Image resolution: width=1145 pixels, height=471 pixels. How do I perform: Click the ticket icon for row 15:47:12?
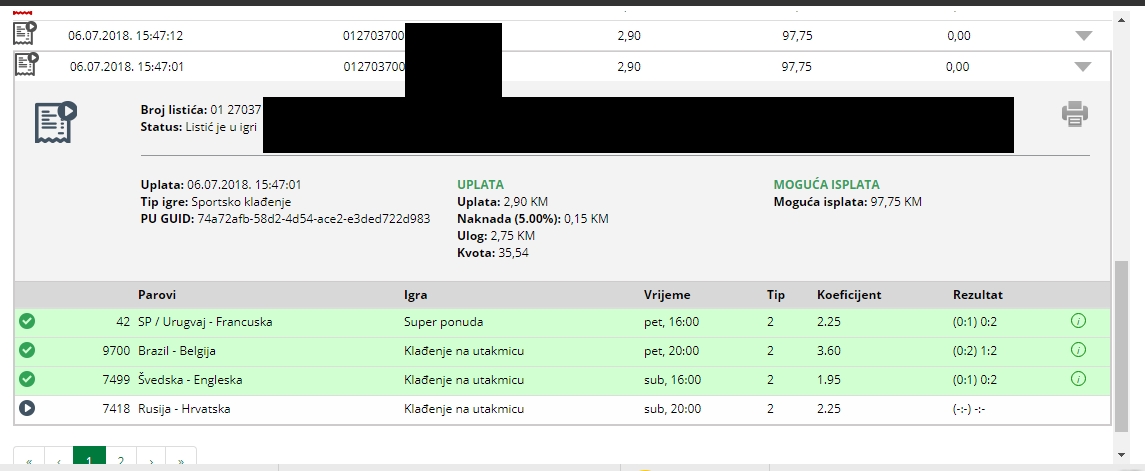(26, 33)
